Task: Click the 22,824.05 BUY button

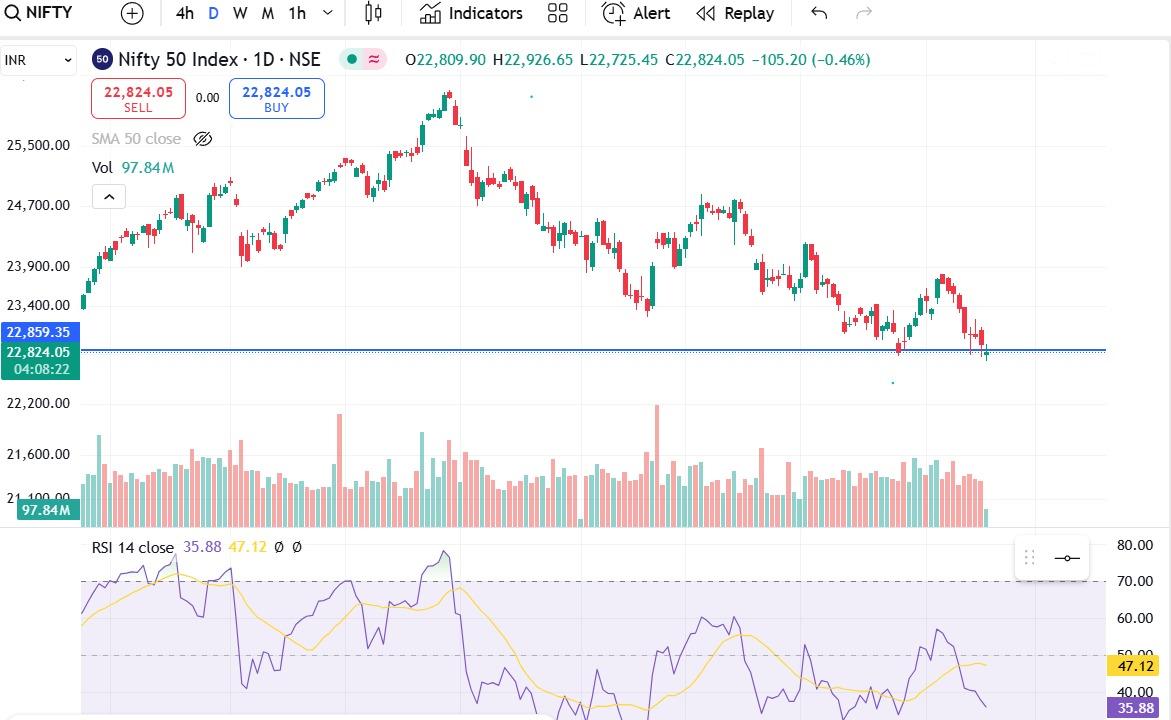Action: coord(276,99)
